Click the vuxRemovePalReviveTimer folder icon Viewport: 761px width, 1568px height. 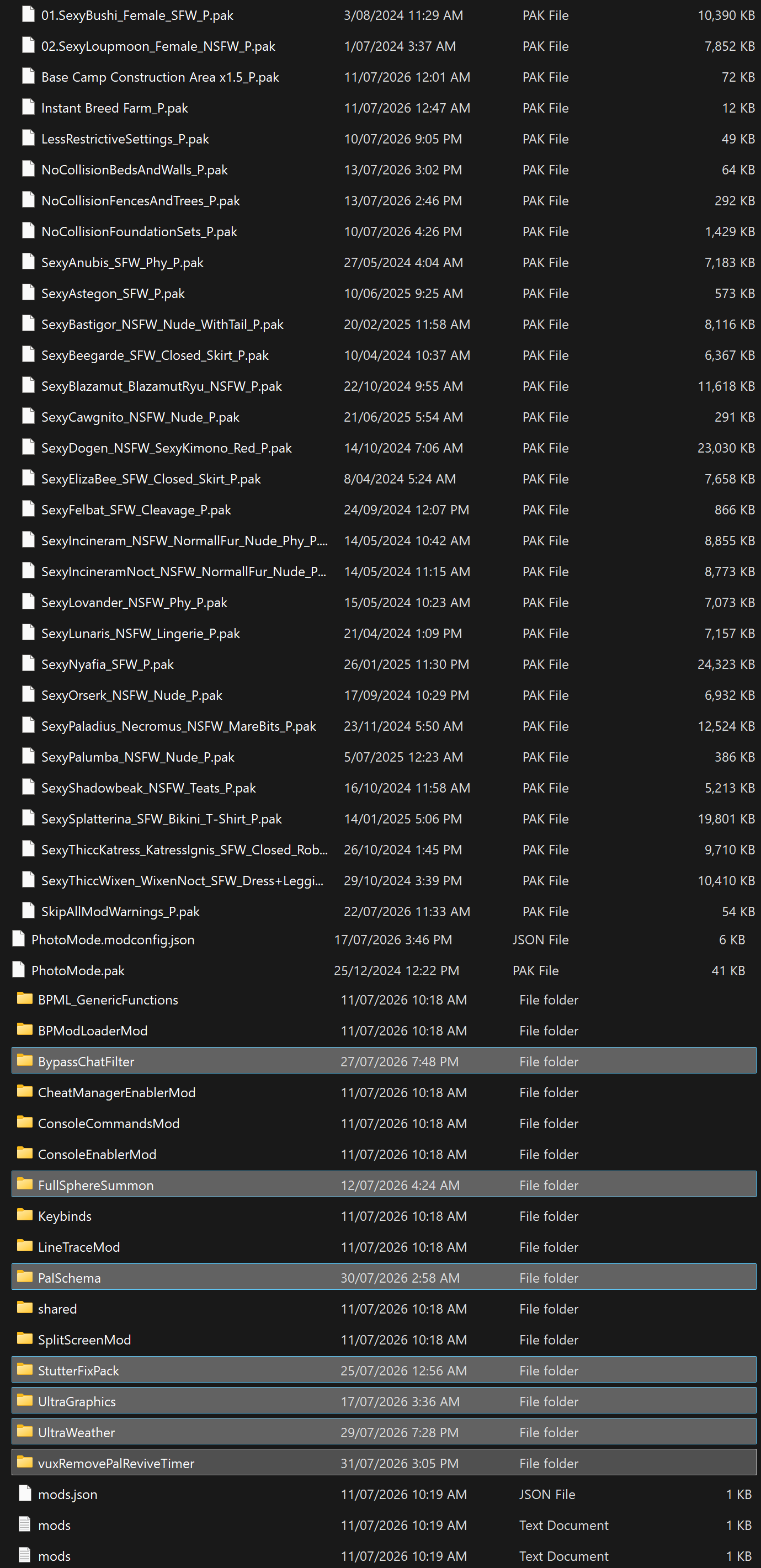pyautogui.click(x=25, y=1462)
